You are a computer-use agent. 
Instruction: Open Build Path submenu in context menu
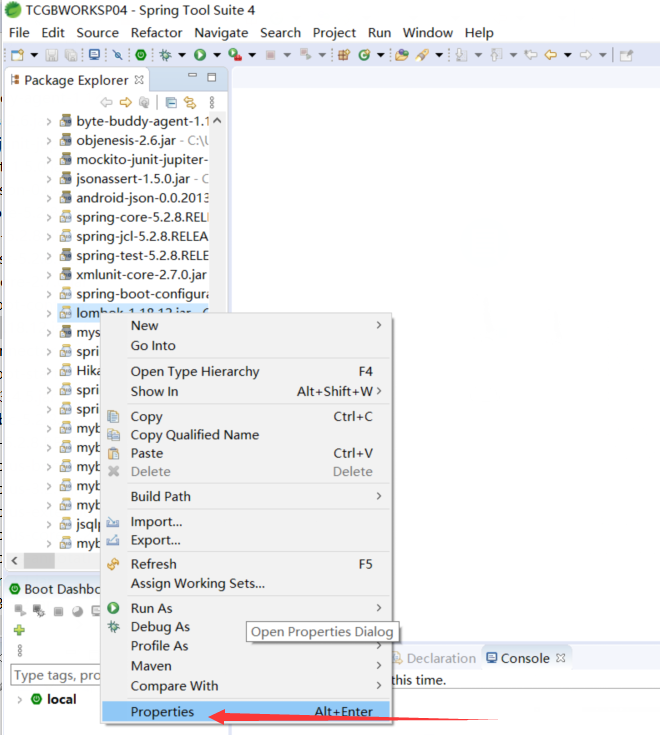(x=246, y=496)
